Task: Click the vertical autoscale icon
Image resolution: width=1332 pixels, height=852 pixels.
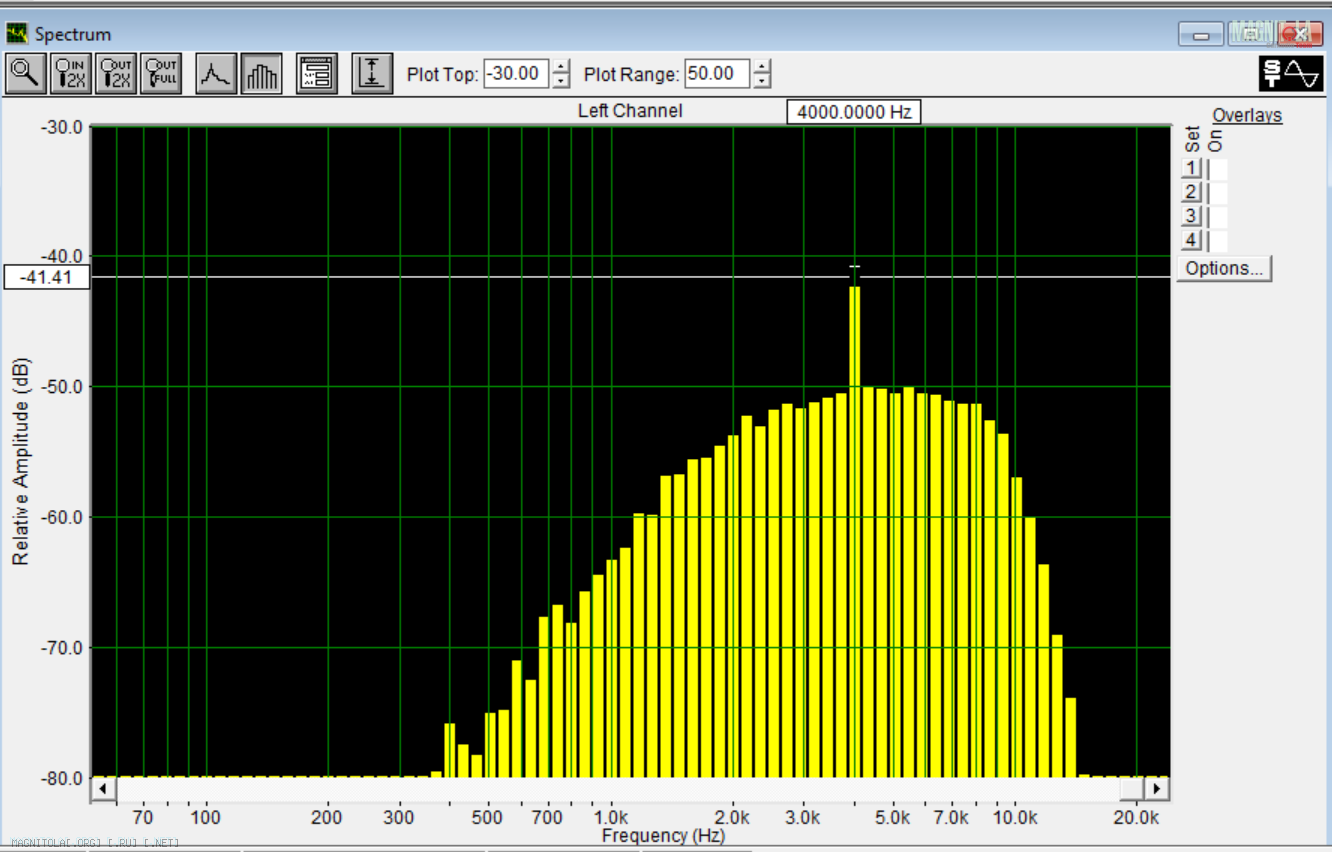Action: [x=372, y=74]
